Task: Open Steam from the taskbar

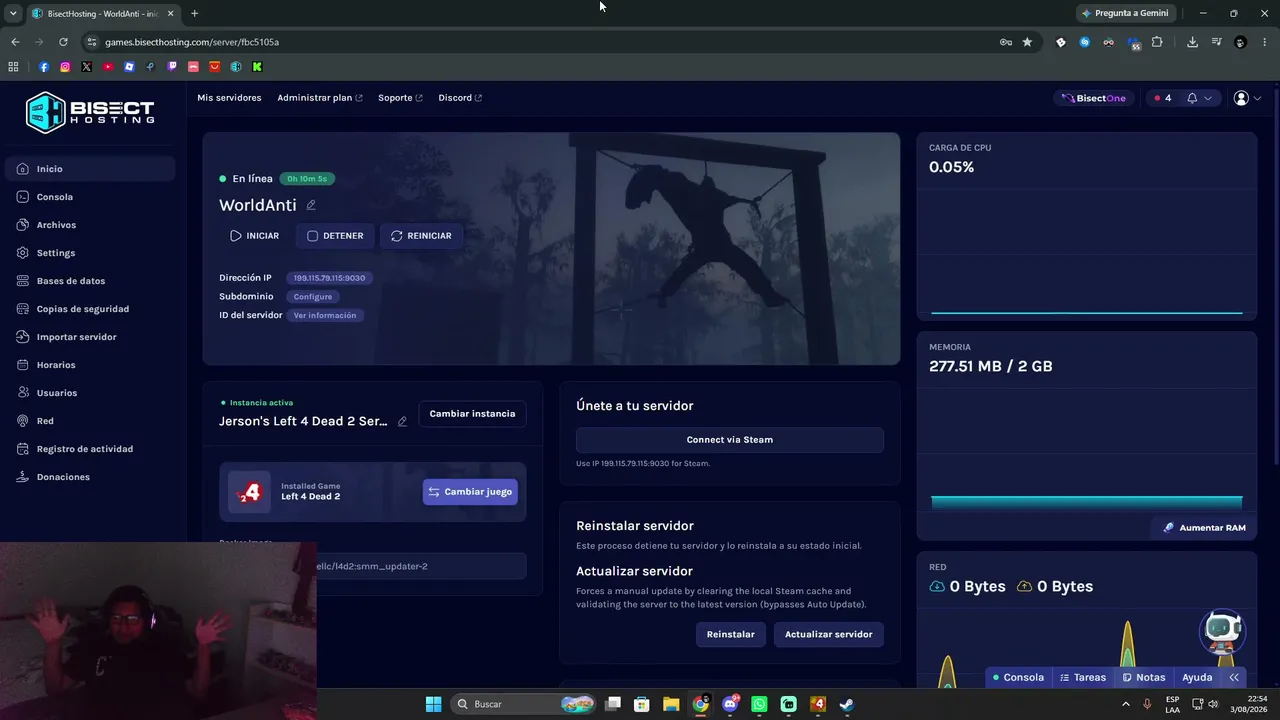Action: pyautogui.click(x=846, y=704)
